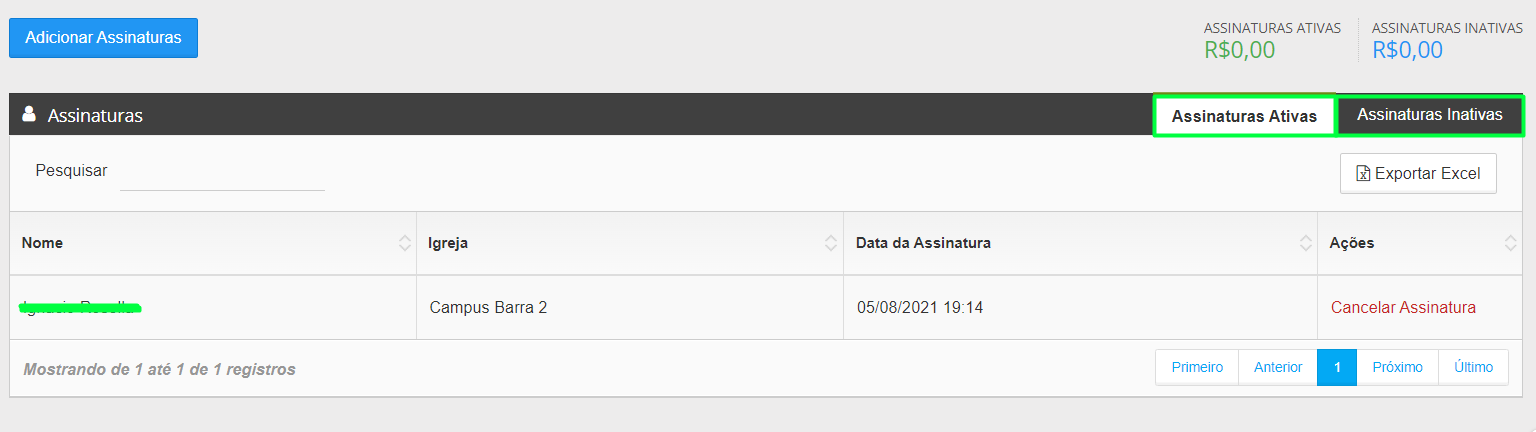Cancel the subscription via Cancelar Assinatura
The height and width of the screenshot is (432, 1536).
[x=1403, y=307]
